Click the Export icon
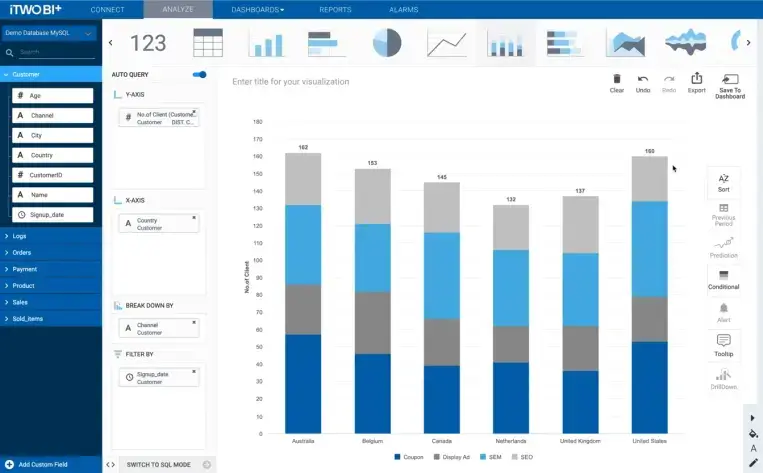Image resolution: width=763 pixels, height=473 pixels. (x=697, y=79)
